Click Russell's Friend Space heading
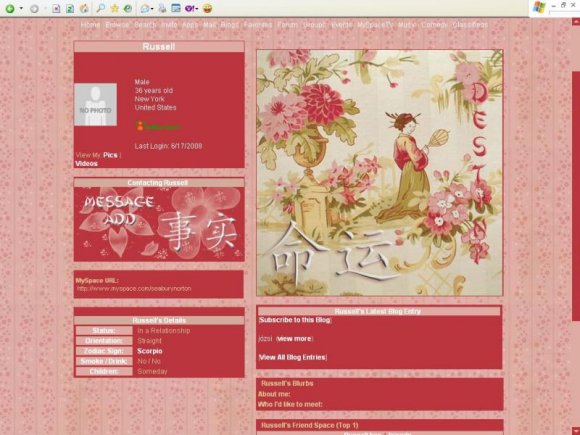The image size is (580, 435). [x=310, y=425]
